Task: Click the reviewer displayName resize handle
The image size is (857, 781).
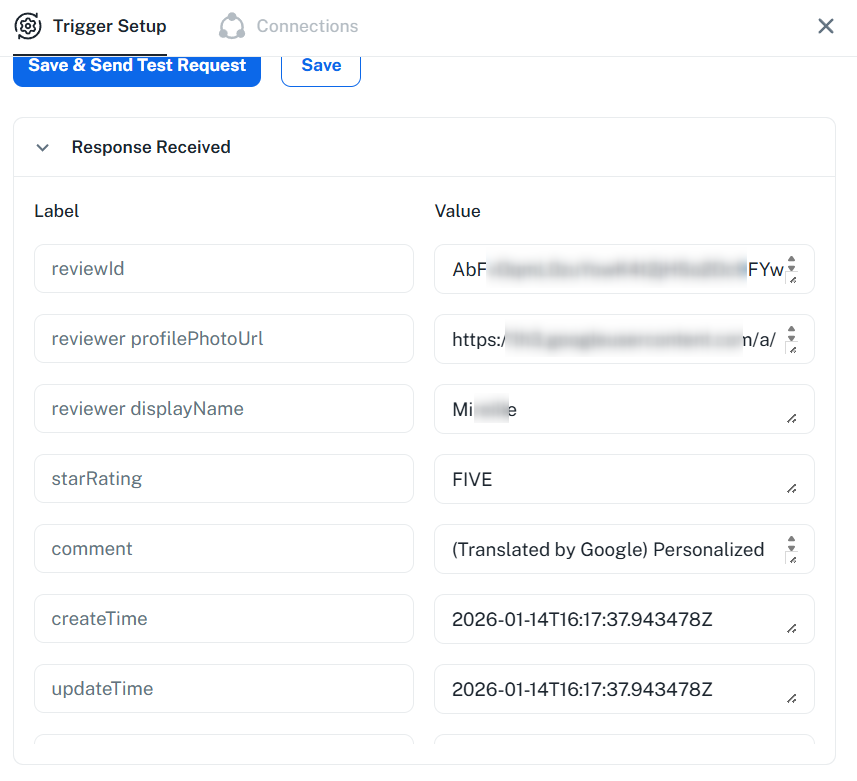Action: 792,418
